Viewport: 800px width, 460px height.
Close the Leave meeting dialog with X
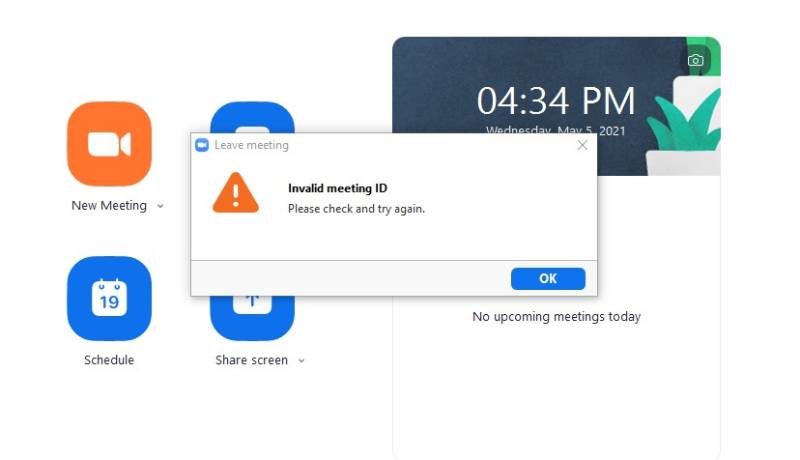(582, 145)
